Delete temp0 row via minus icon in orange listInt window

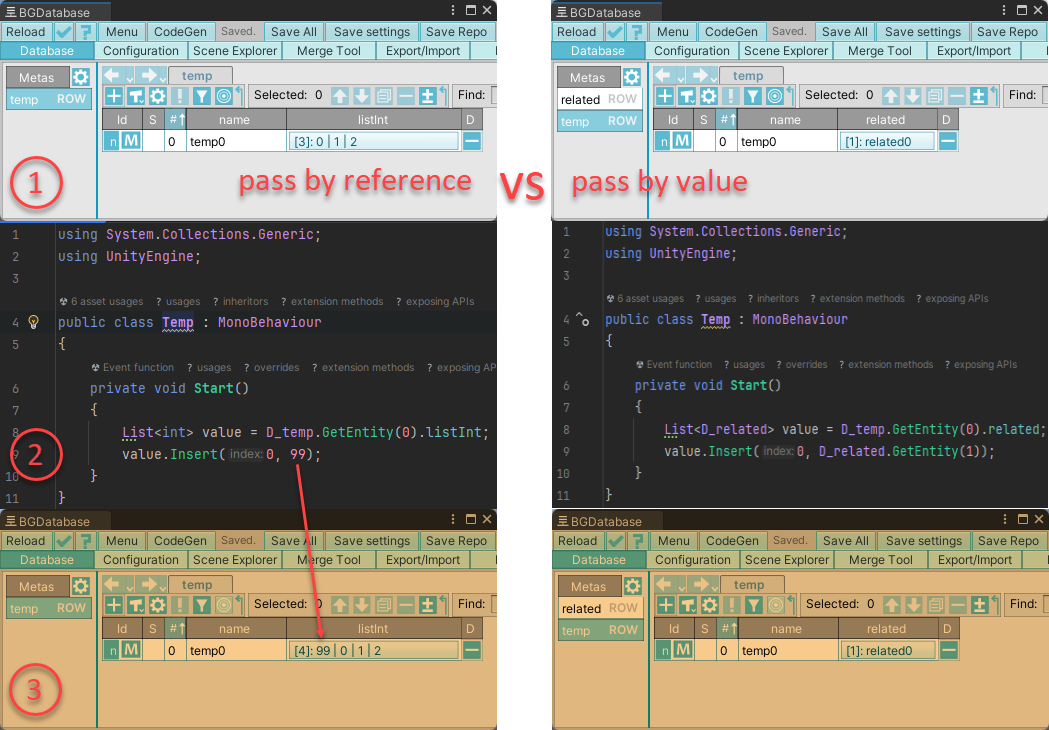[472, 650]
